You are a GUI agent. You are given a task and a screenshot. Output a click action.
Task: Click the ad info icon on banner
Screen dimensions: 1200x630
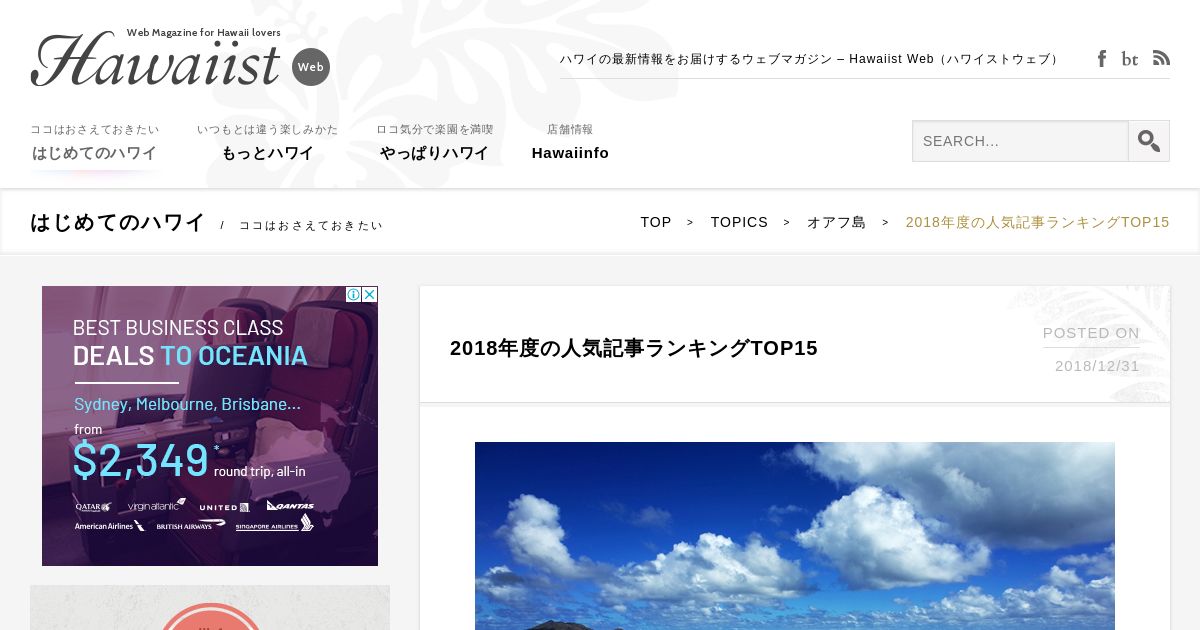click(x=353, y=294)
